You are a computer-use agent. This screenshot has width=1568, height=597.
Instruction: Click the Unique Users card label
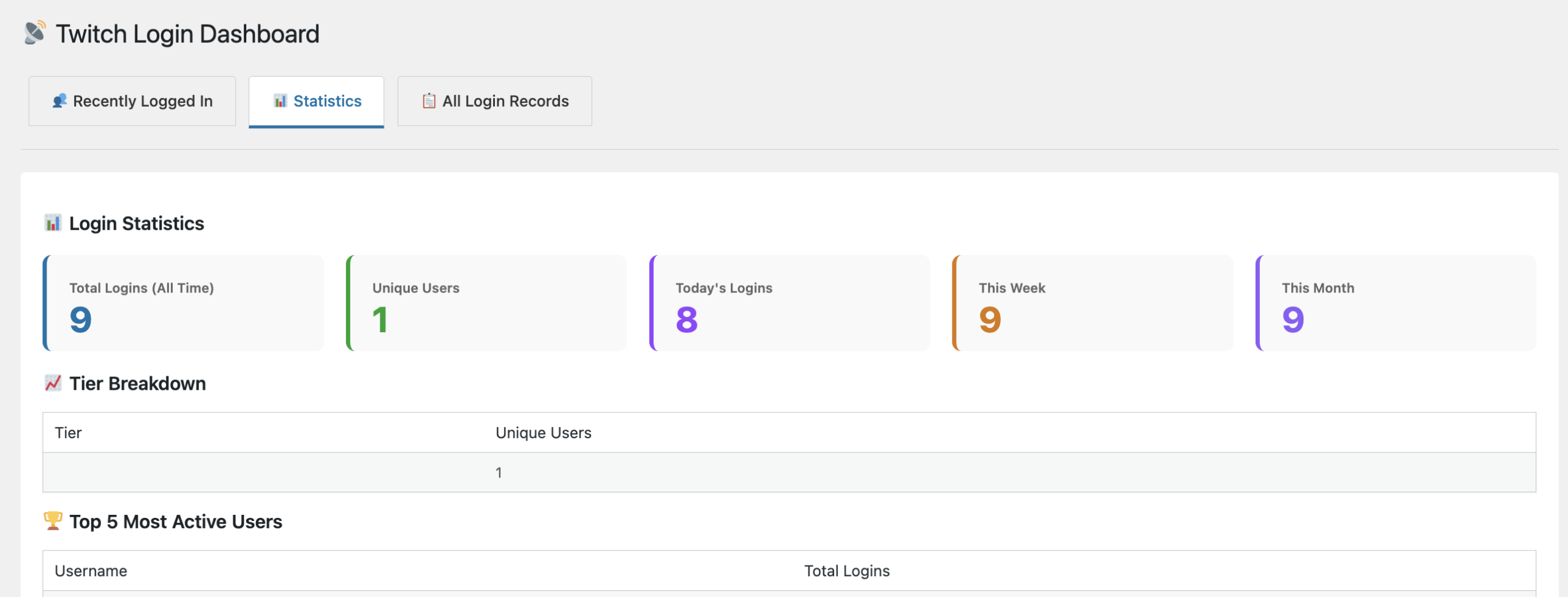point(416,288)
